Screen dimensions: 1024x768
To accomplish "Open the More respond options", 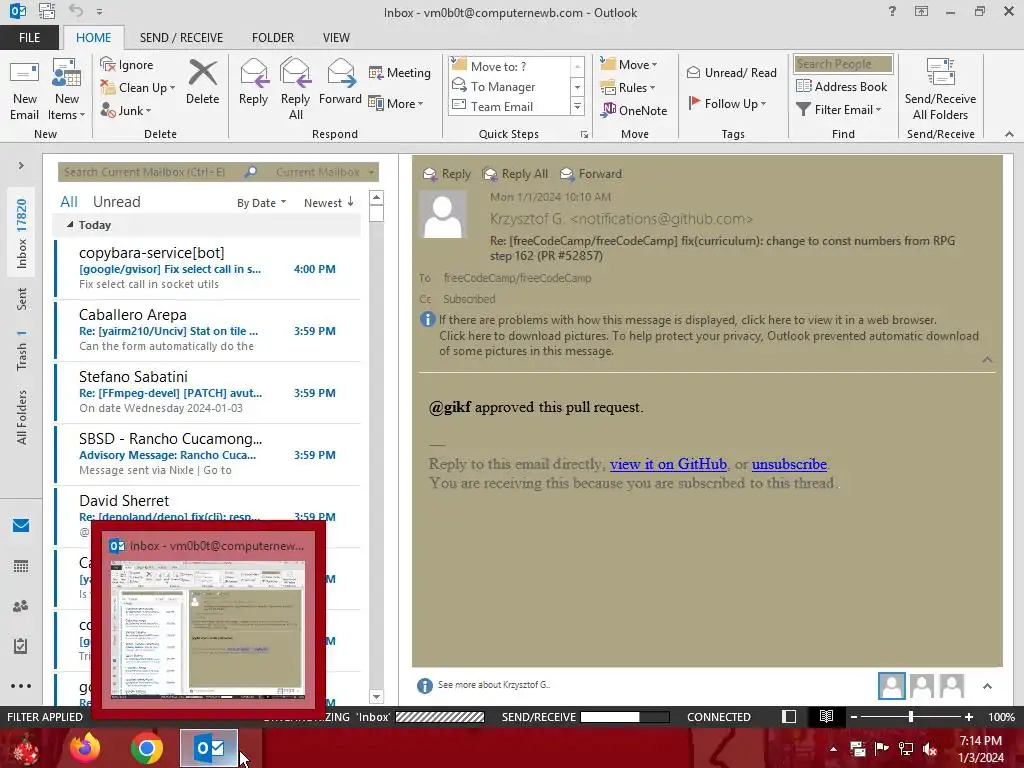I will (396, 103).
